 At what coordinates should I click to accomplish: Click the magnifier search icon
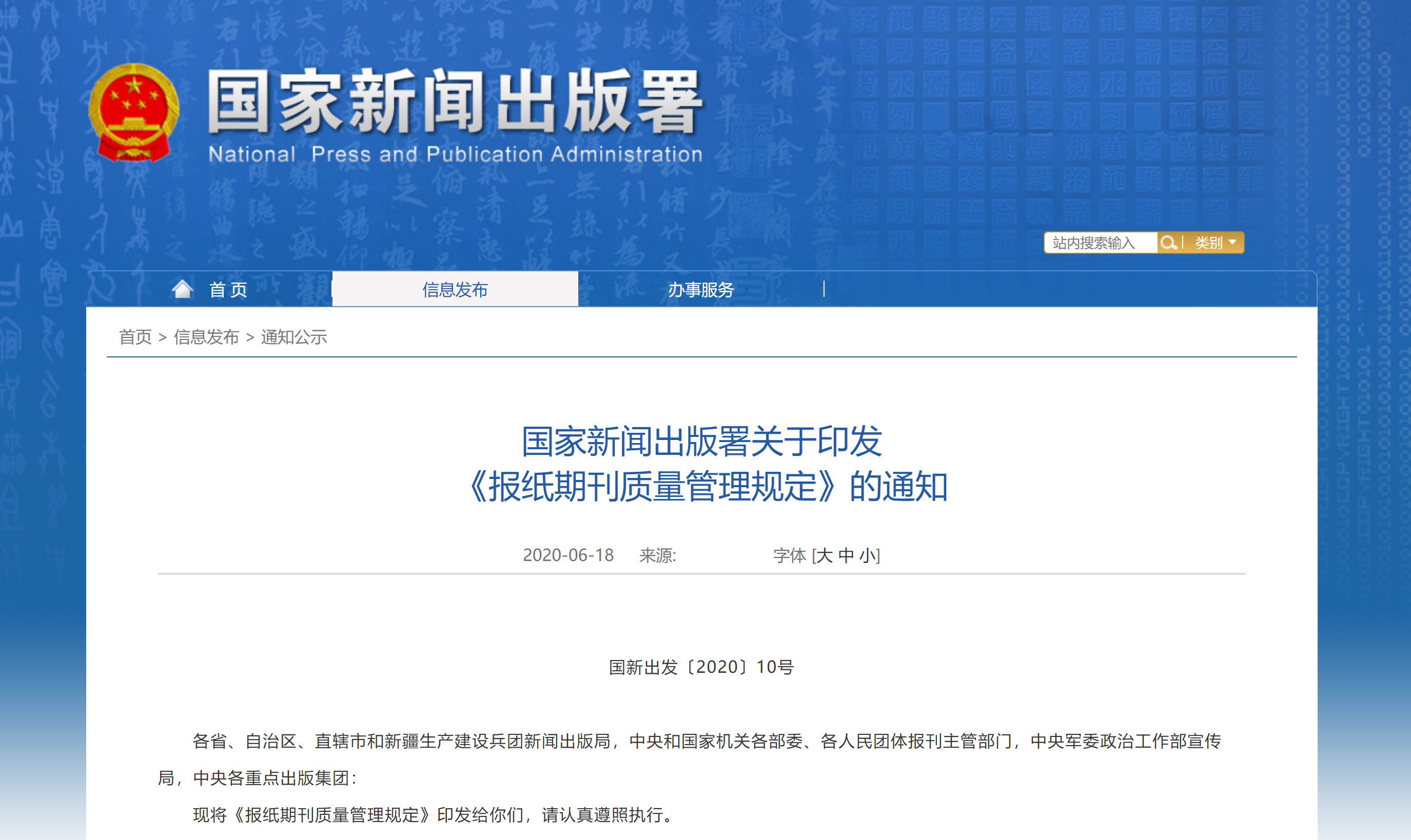1167,243
